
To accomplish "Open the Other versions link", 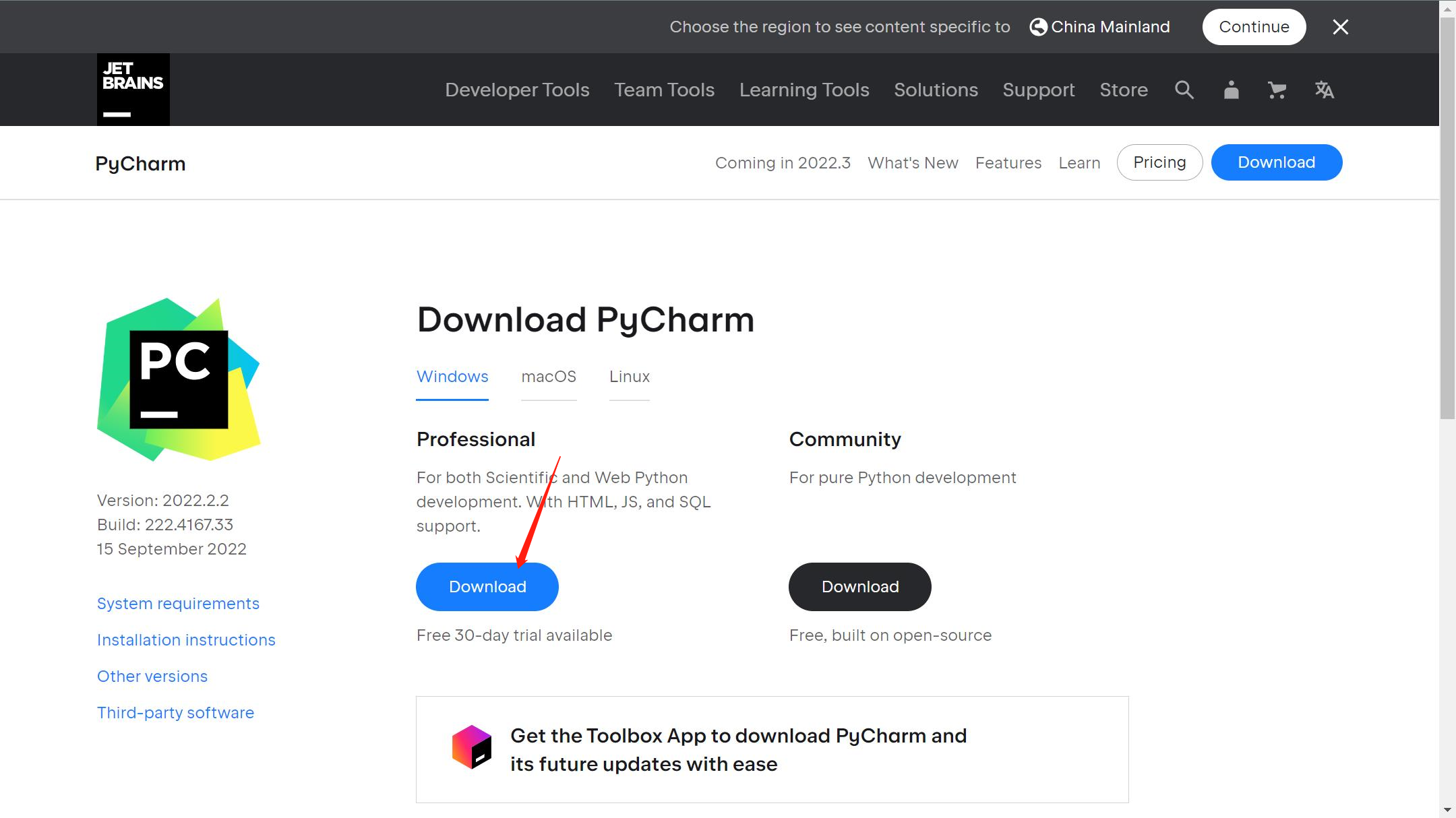I will click(152, 677).
